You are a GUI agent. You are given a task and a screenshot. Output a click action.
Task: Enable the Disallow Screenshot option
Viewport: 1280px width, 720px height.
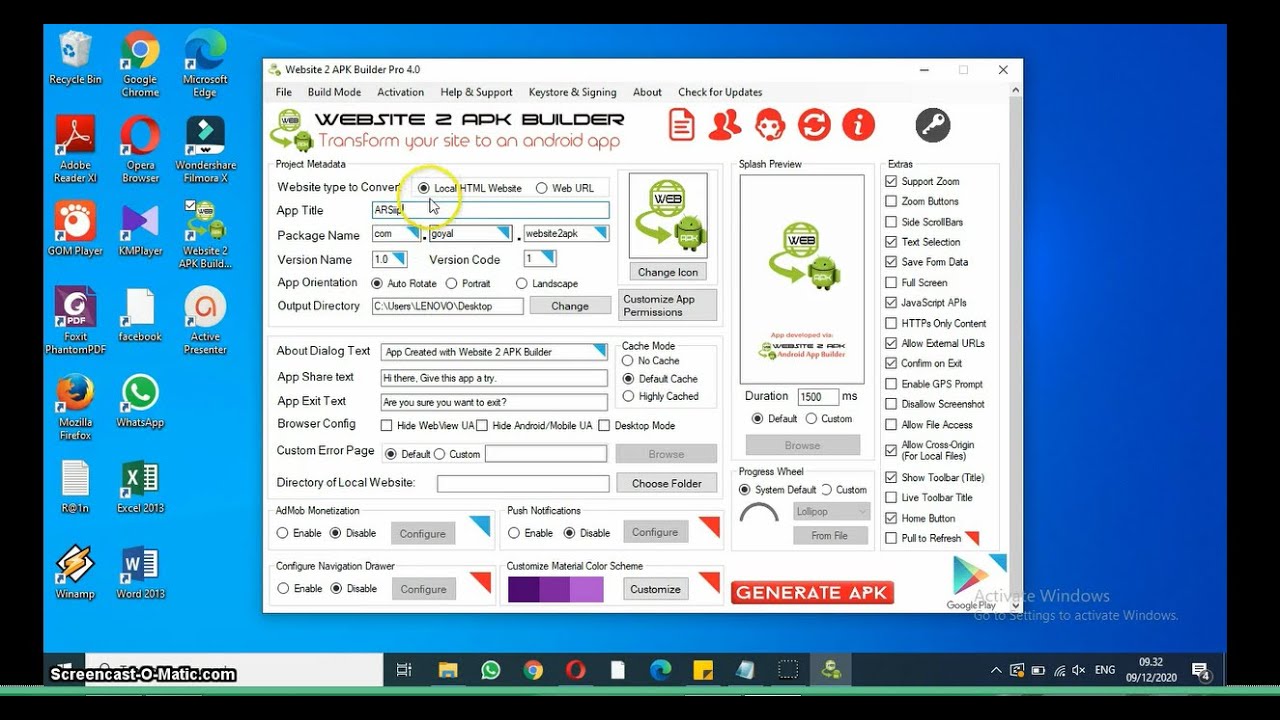point(891,404)
